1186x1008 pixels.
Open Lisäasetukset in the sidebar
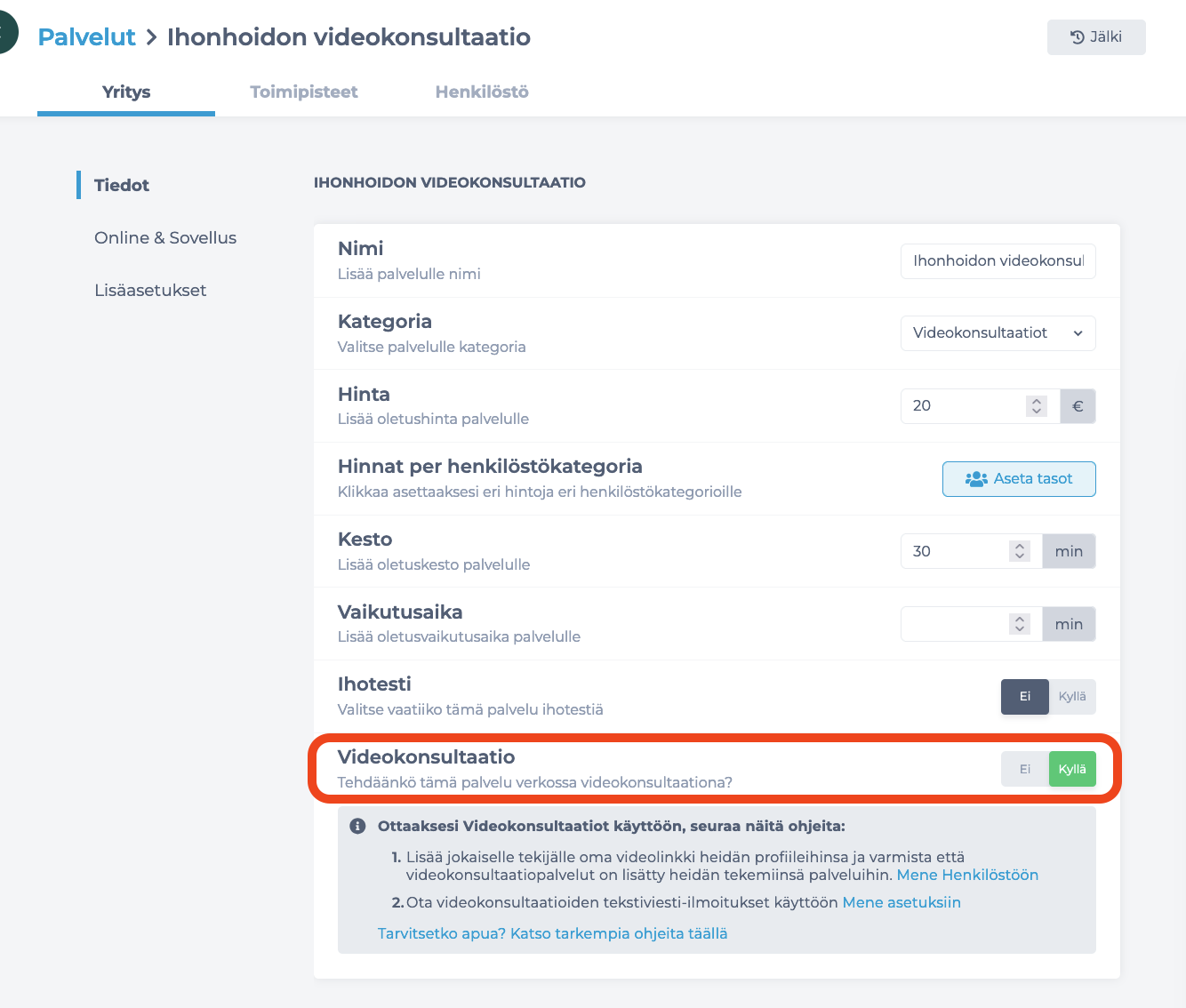tap(150, 290)
